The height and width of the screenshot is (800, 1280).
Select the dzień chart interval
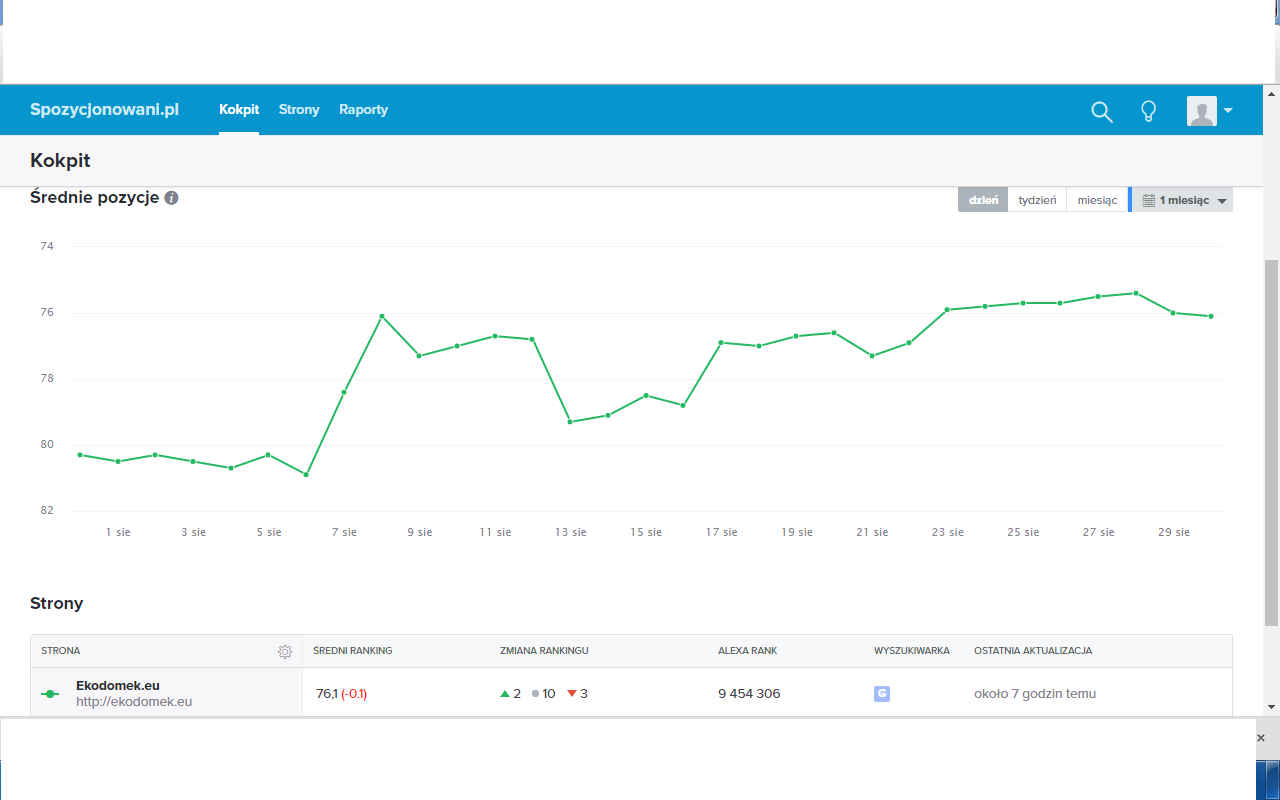pos(982,200)
